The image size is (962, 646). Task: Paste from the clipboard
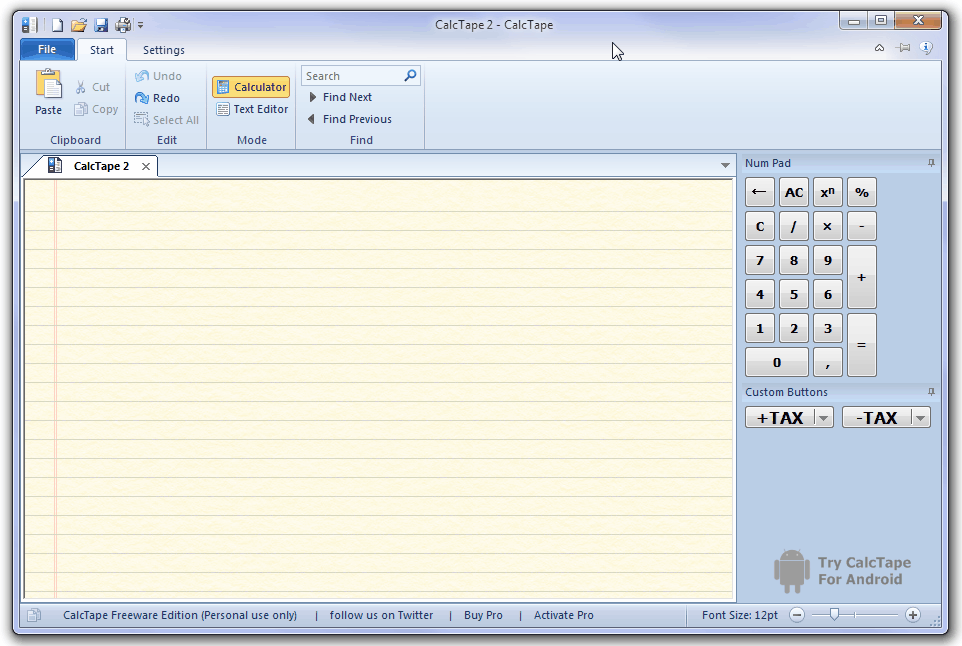[x=48, y=92]
